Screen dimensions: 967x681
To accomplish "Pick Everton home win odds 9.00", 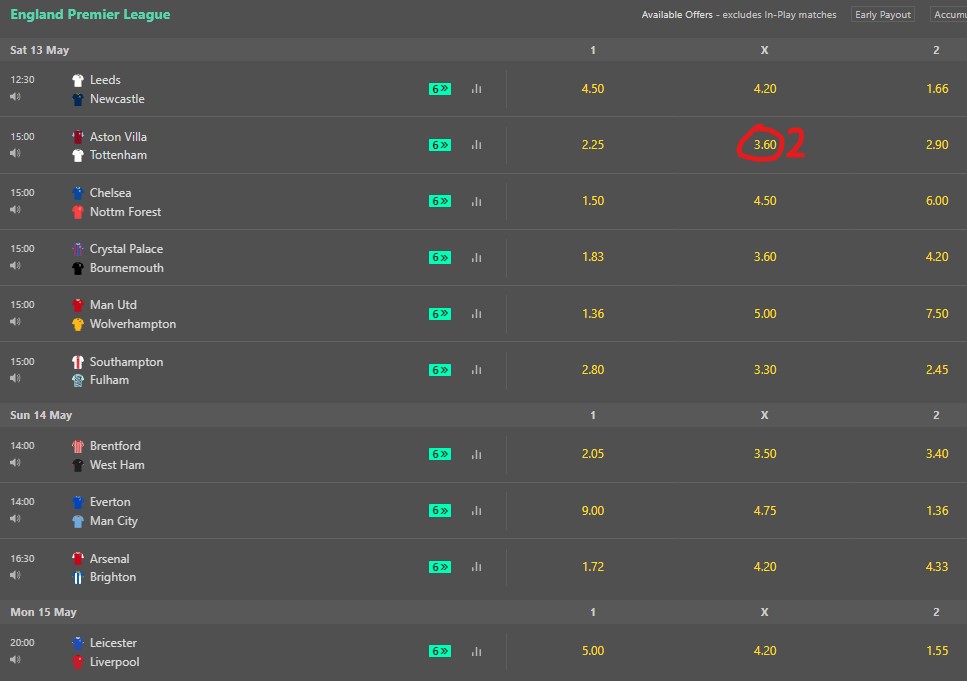I will tap(593, 511).
